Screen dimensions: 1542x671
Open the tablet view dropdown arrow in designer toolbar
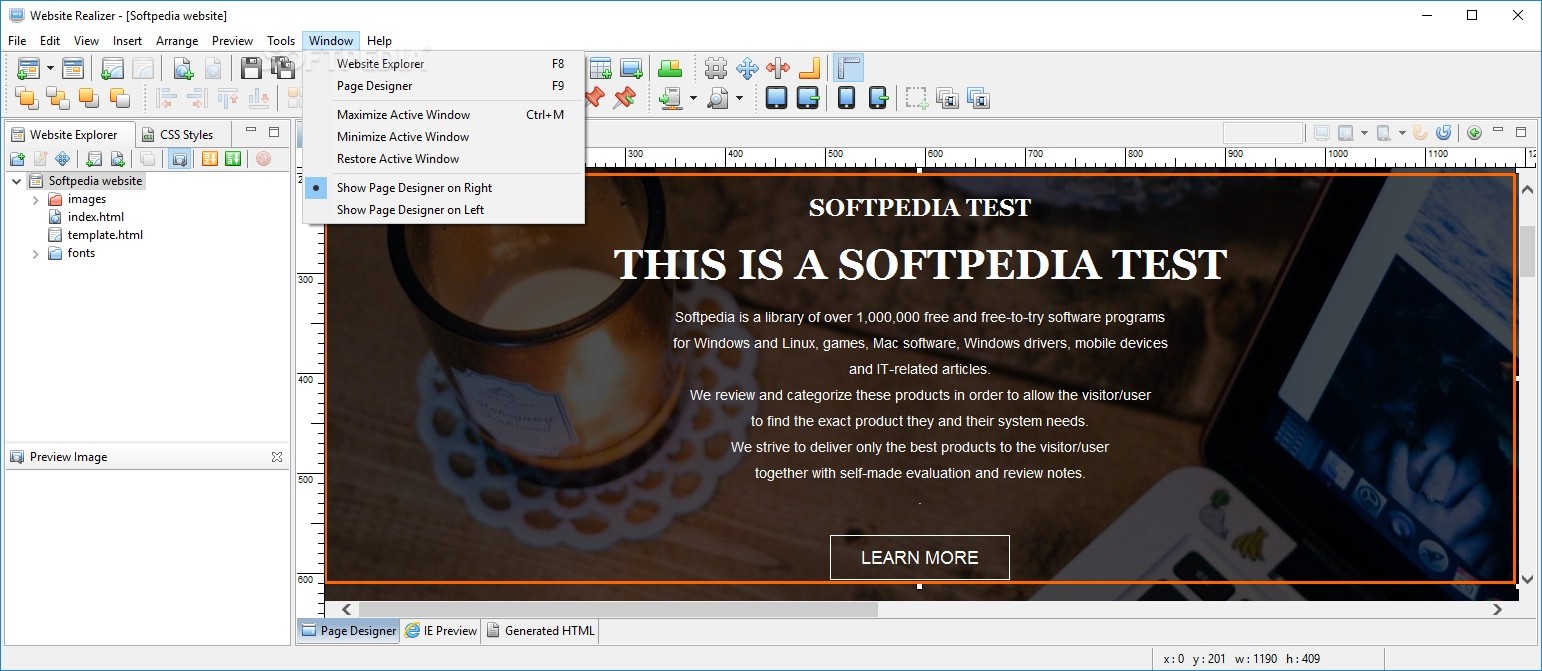(1364, 133)
